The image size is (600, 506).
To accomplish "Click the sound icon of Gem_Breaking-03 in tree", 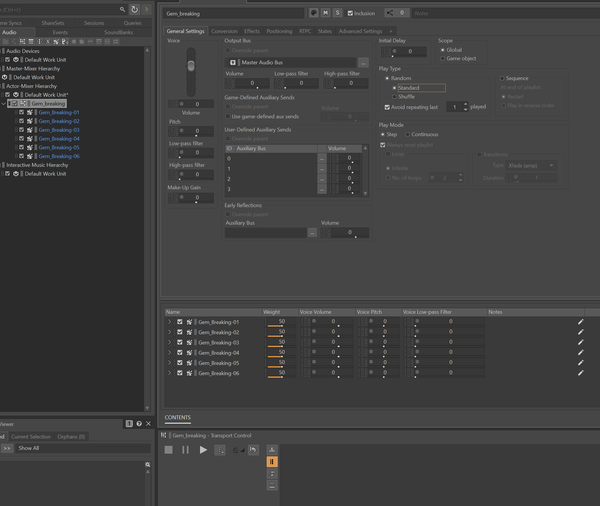I will 31,130.
